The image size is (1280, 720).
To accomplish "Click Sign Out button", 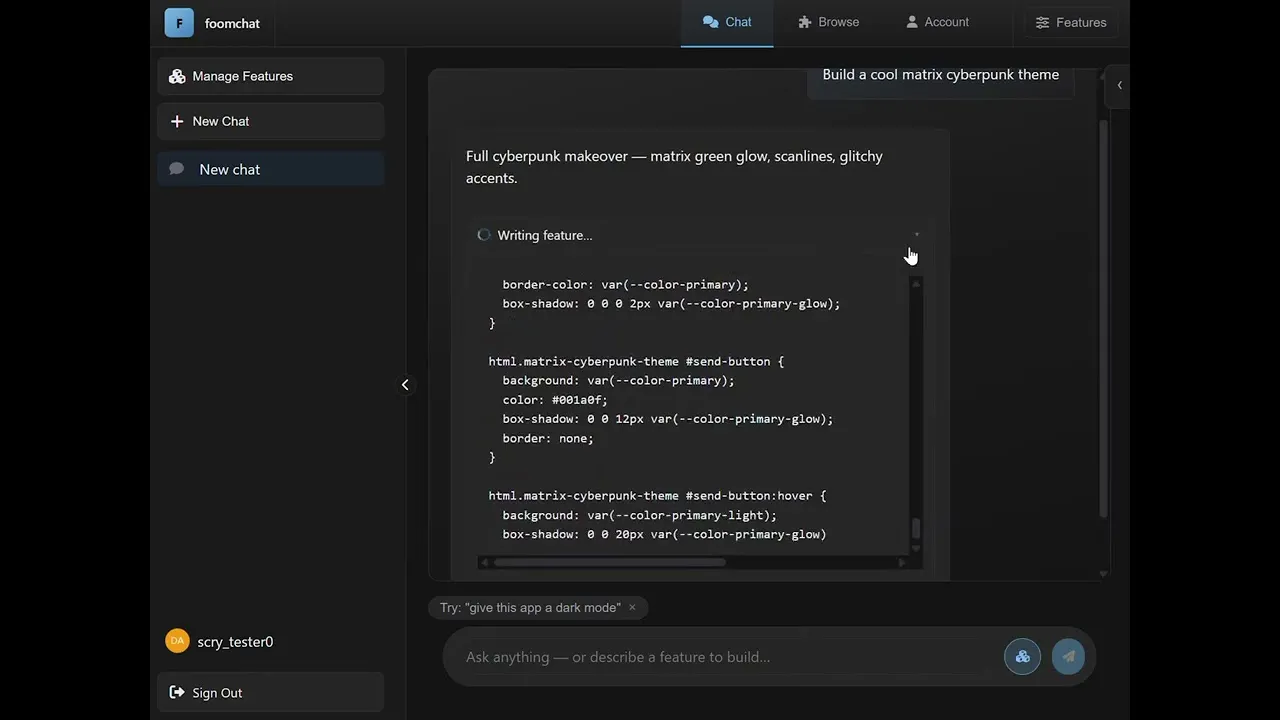I will (270, 692).
